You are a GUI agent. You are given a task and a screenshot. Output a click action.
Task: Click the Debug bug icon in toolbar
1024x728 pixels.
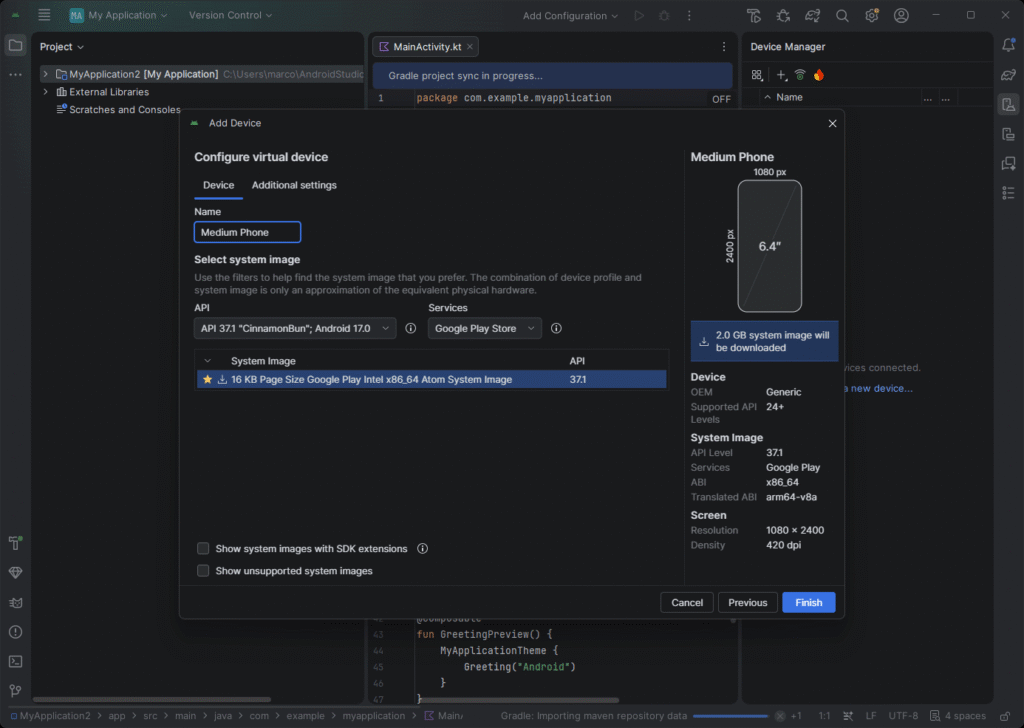[x=664, y=16]
